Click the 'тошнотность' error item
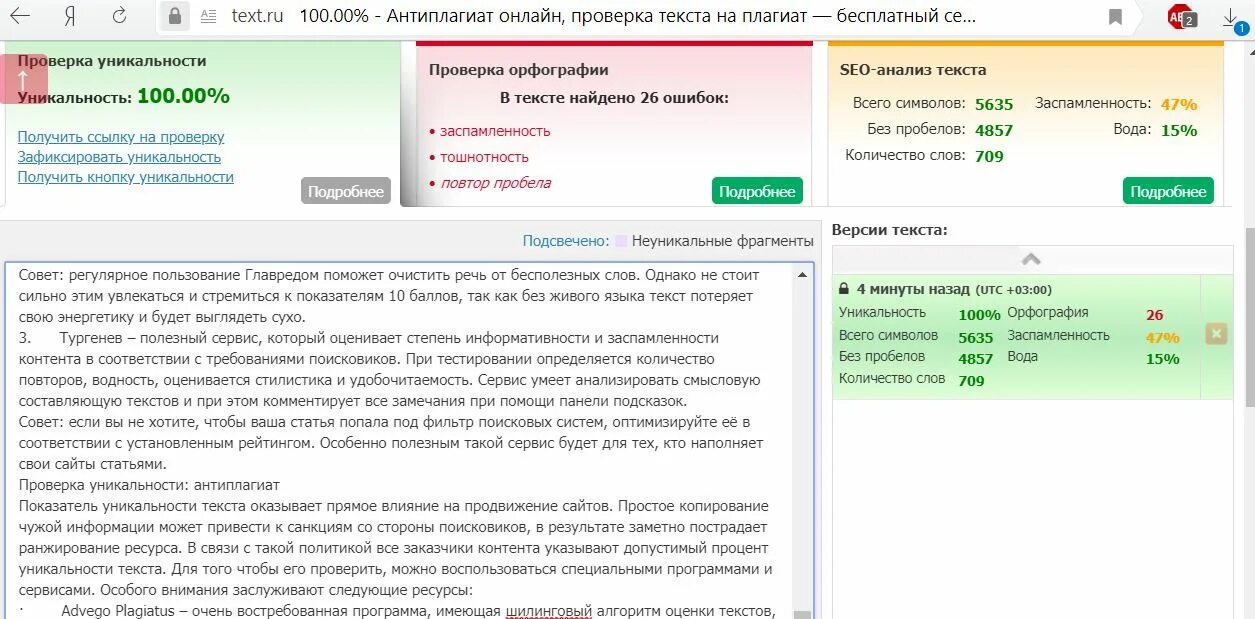Screen dimensions: 1255x619 pyautogui.click(x=484, y=157)
